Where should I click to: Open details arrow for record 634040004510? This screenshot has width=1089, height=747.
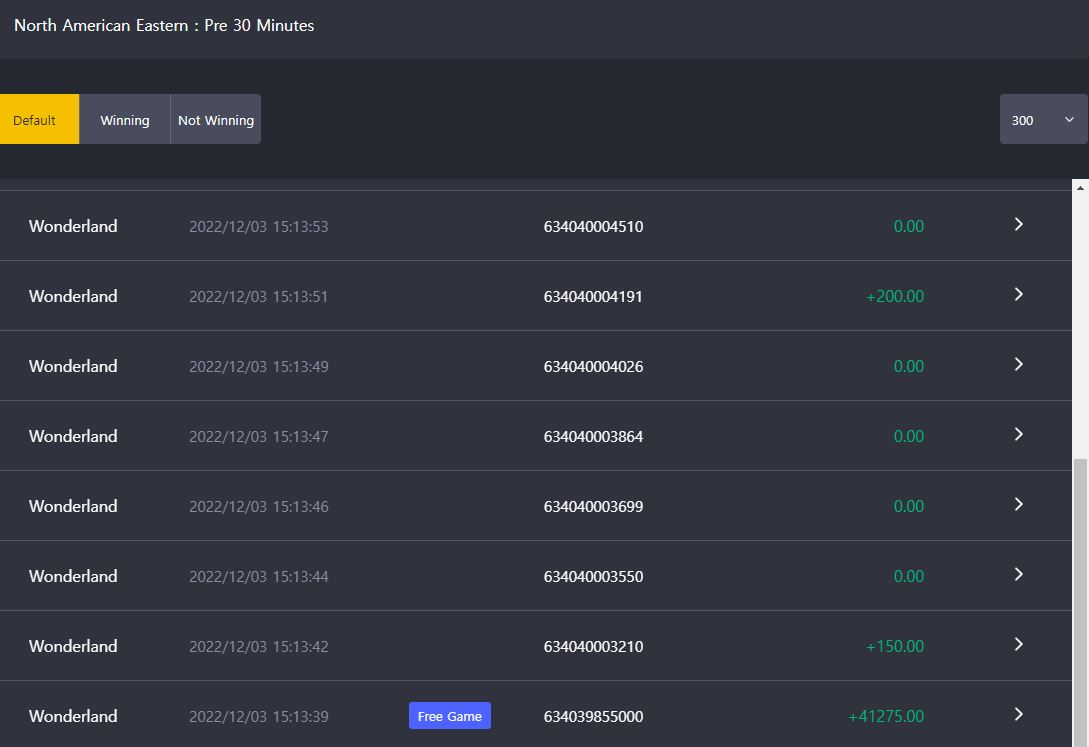[x=1018, y=224]
